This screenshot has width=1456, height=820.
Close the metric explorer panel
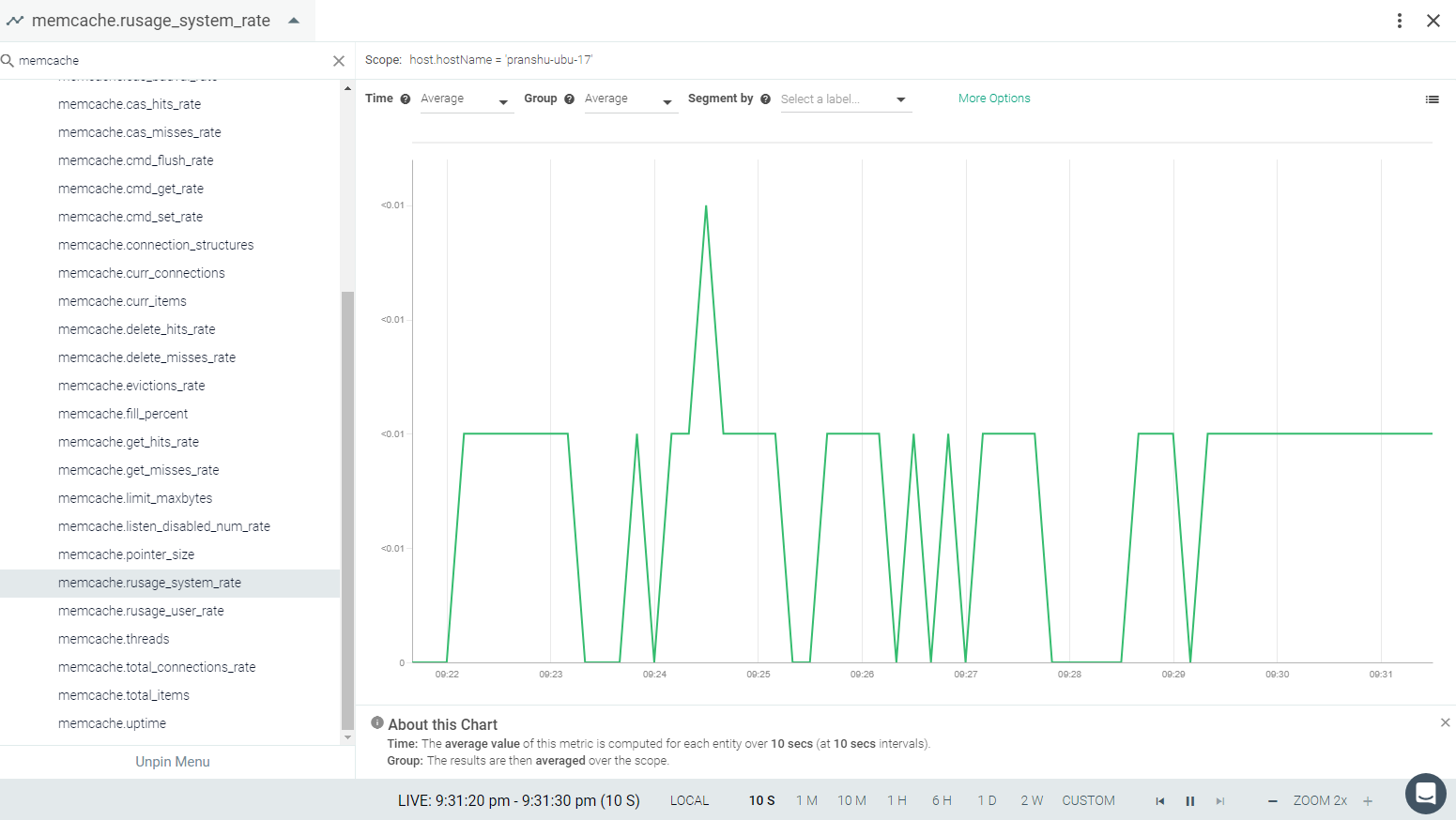tap(1433, 21)
